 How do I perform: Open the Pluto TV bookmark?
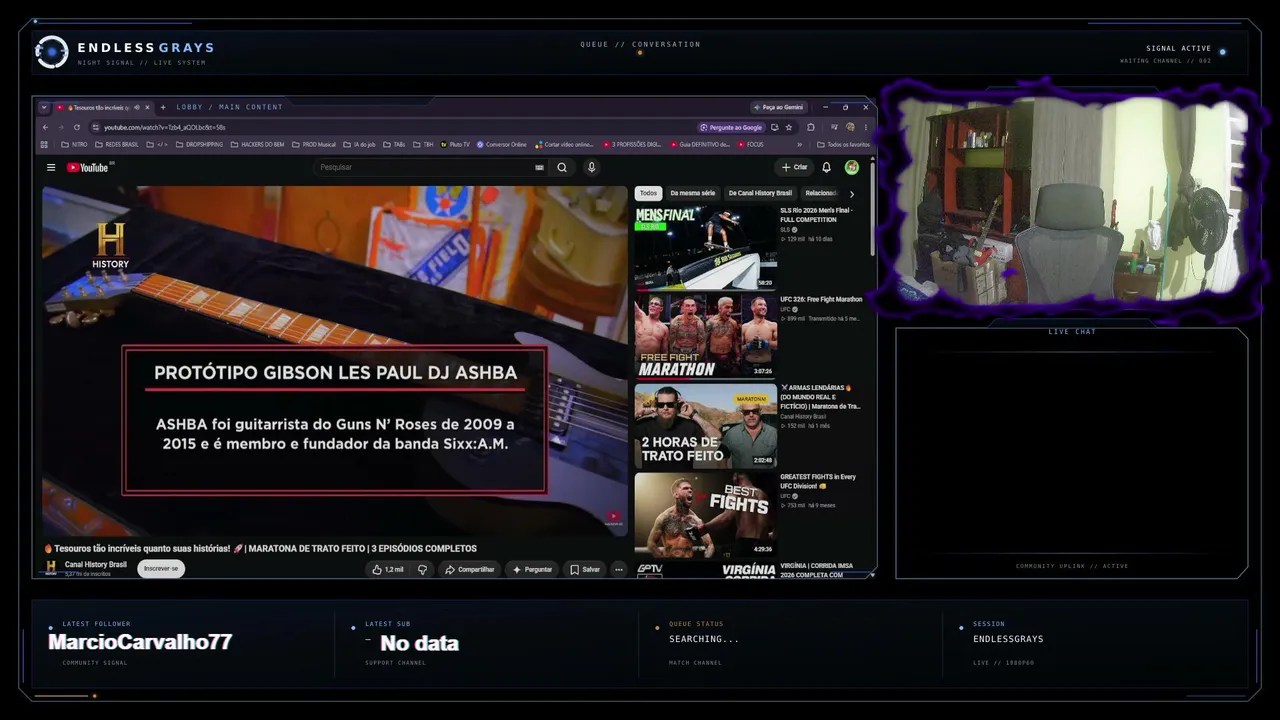pos(455,144)
